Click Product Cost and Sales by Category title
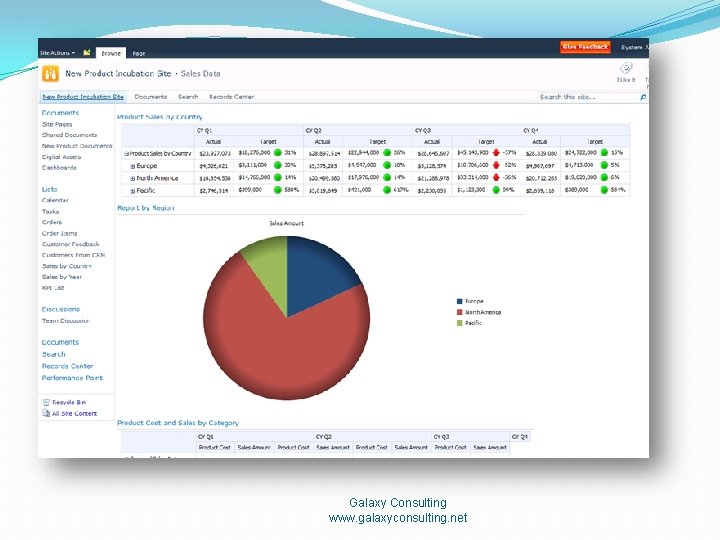720x540 pixels. (178, 423)
